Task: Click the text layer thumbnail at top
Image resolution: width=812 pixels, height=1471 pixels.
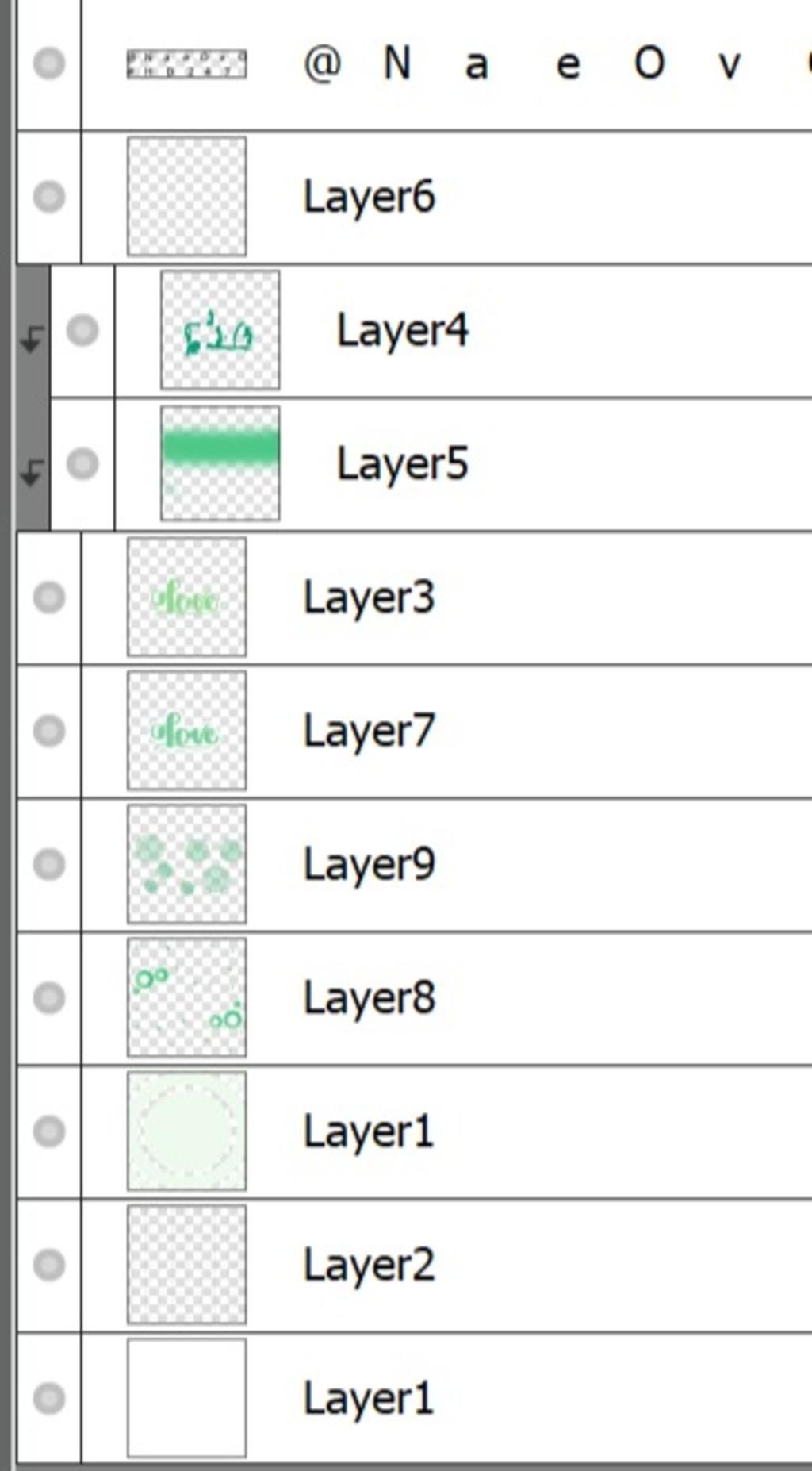Action: (x=187, y=63)
